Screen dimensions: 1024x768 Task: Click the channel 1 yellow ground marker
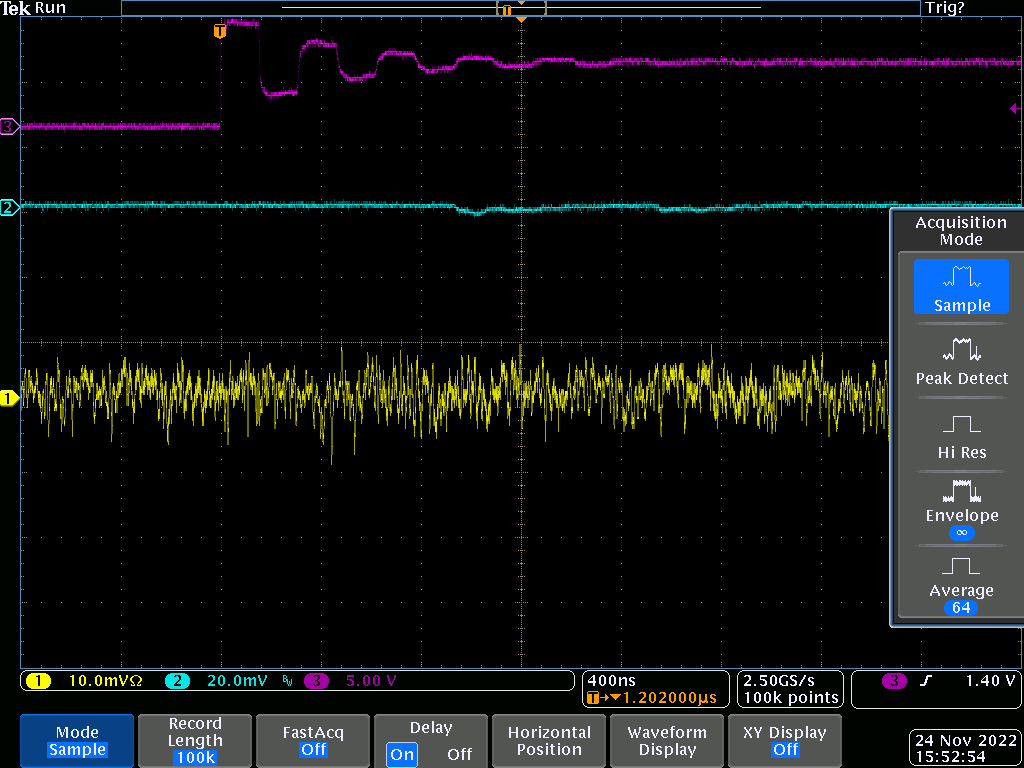pyautogui.click(x=9, y=399)
